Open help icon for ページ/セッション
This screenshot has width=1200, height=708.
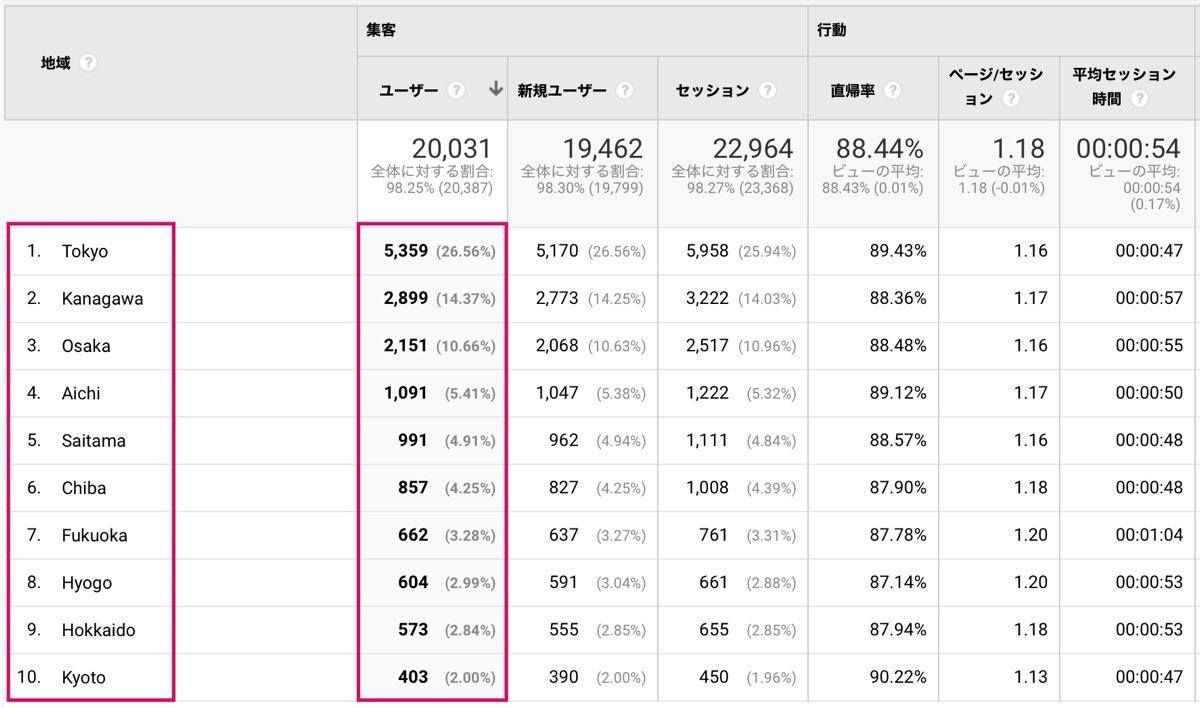(x=1010, y=99)
